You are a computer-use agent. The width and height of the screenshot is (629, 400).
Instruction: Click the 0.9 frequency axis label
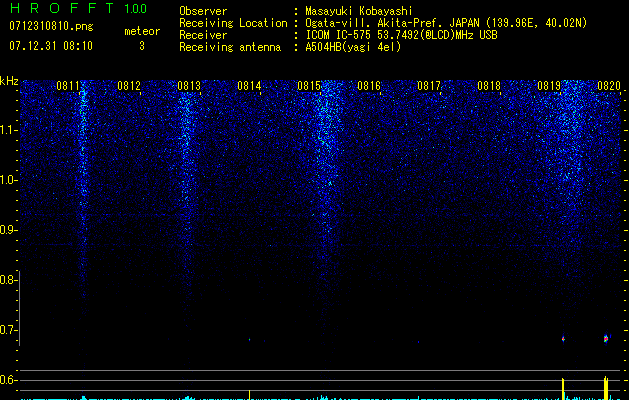[x=7, y=230]
